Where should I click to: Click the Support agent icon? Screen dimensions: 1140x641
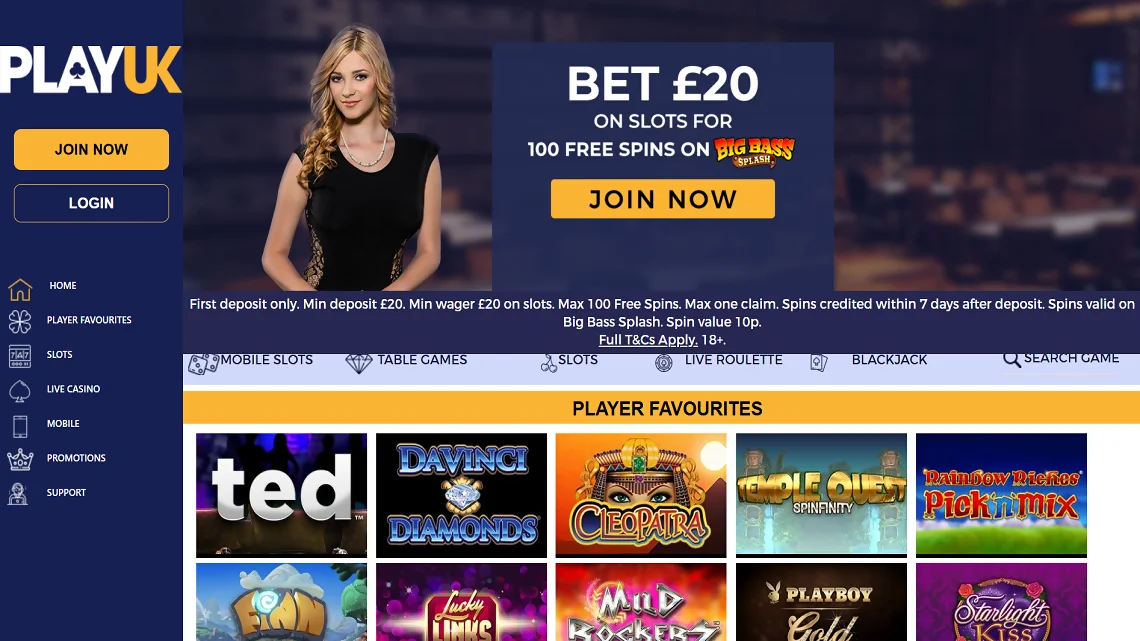[17, 493]
